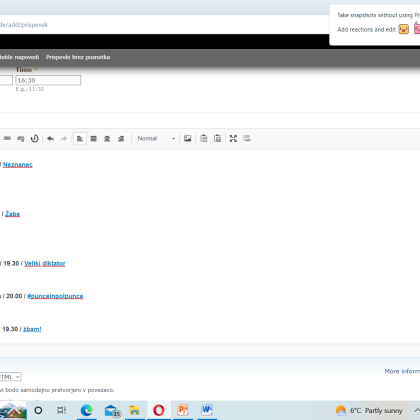
Task: Open the Normal paragraph format dropdown
Action: pos(156,138)
